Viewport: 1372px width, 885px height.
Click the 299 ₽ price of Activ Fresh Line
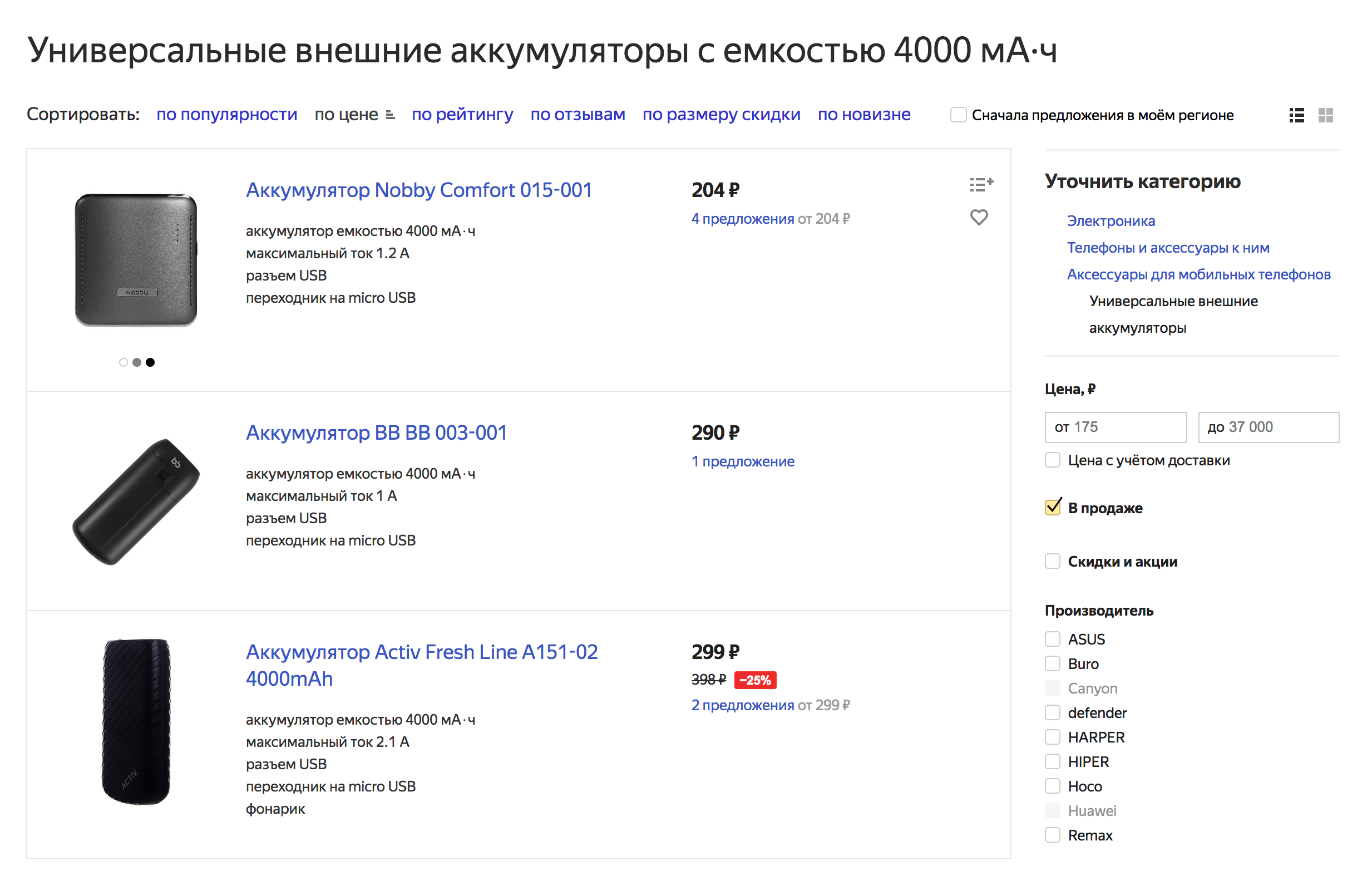pyautogui.click(x=715, y=652)
